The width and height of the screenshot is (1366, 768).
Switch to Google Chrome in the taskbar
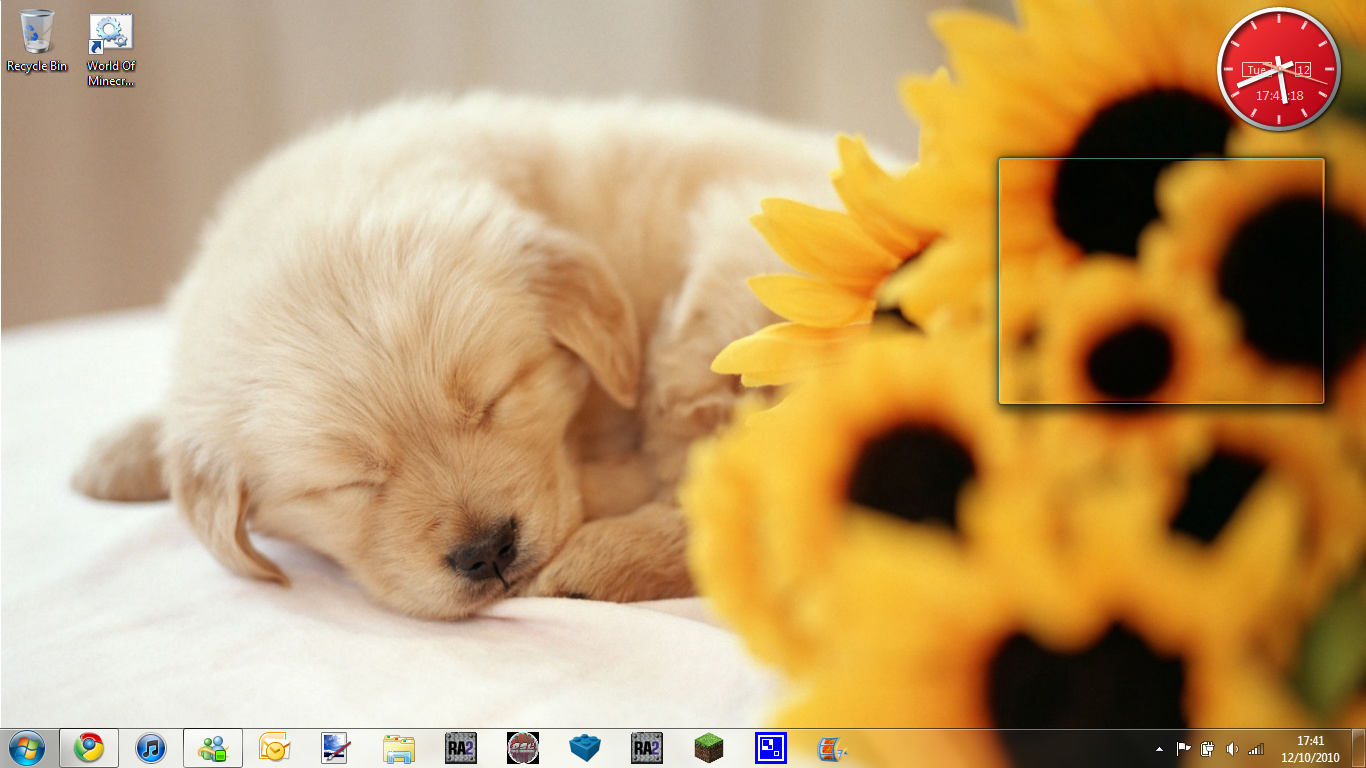point(89,748)
